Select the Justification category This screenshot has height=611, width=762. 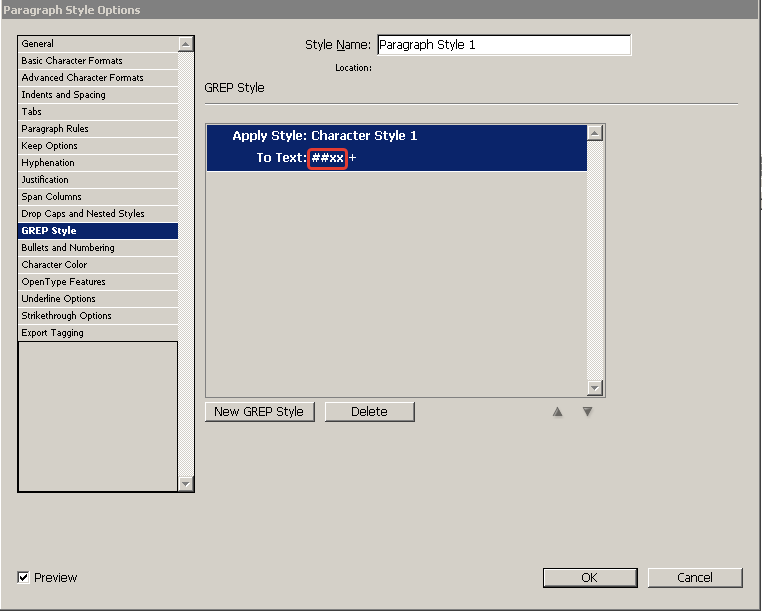coord(98,180)
